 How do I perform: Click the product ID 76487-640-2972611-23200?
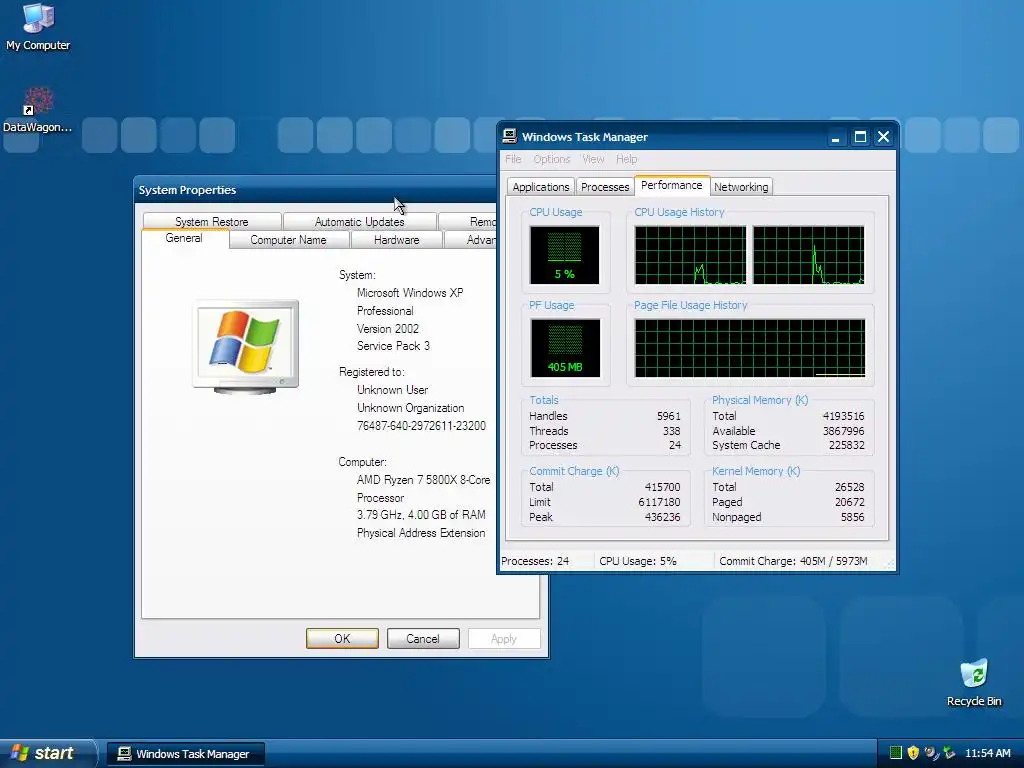[x=421, y=426]
